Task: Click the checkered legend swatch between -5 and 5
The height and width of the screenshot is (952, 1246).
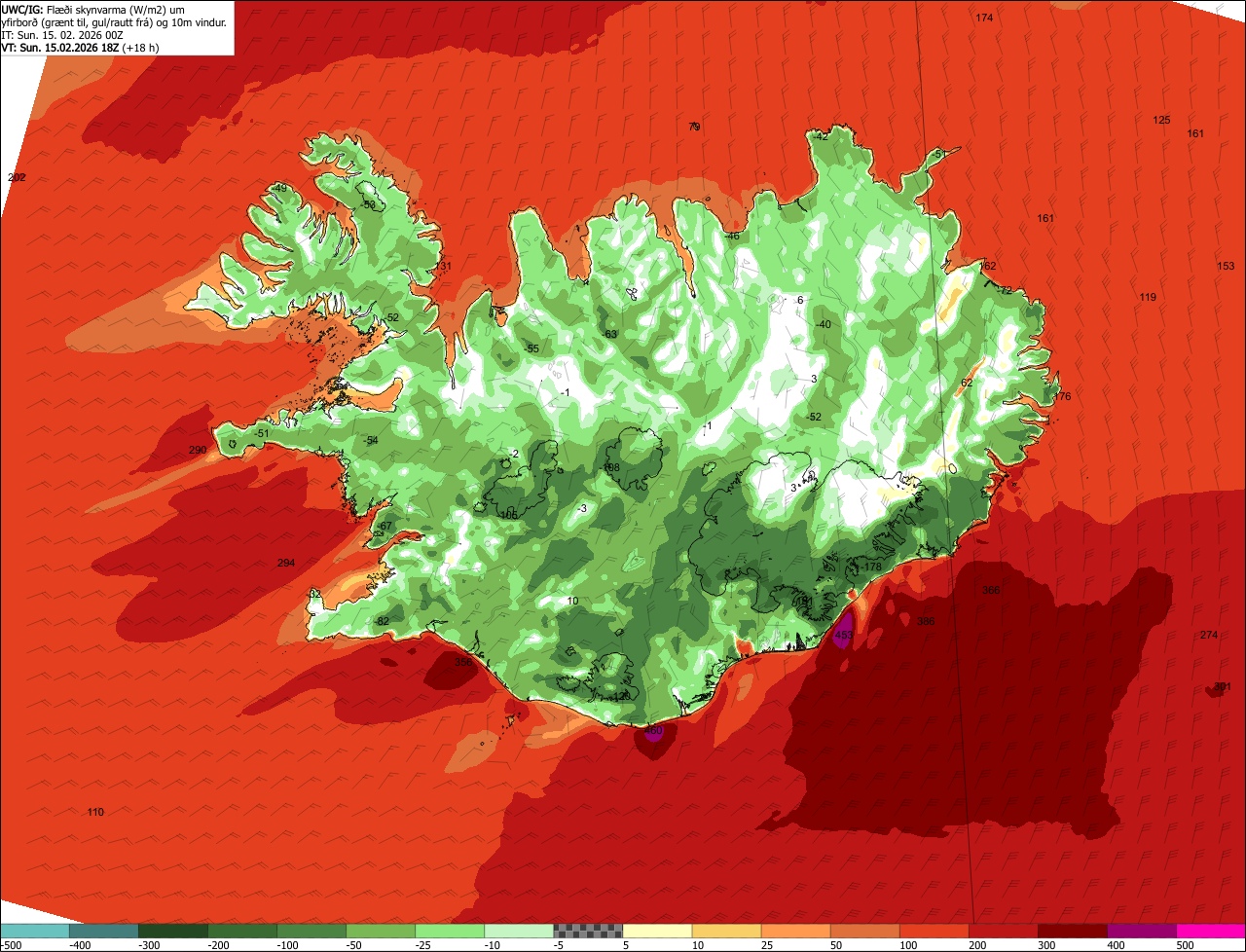Action: pyautogui.click(x=588, y=931)
